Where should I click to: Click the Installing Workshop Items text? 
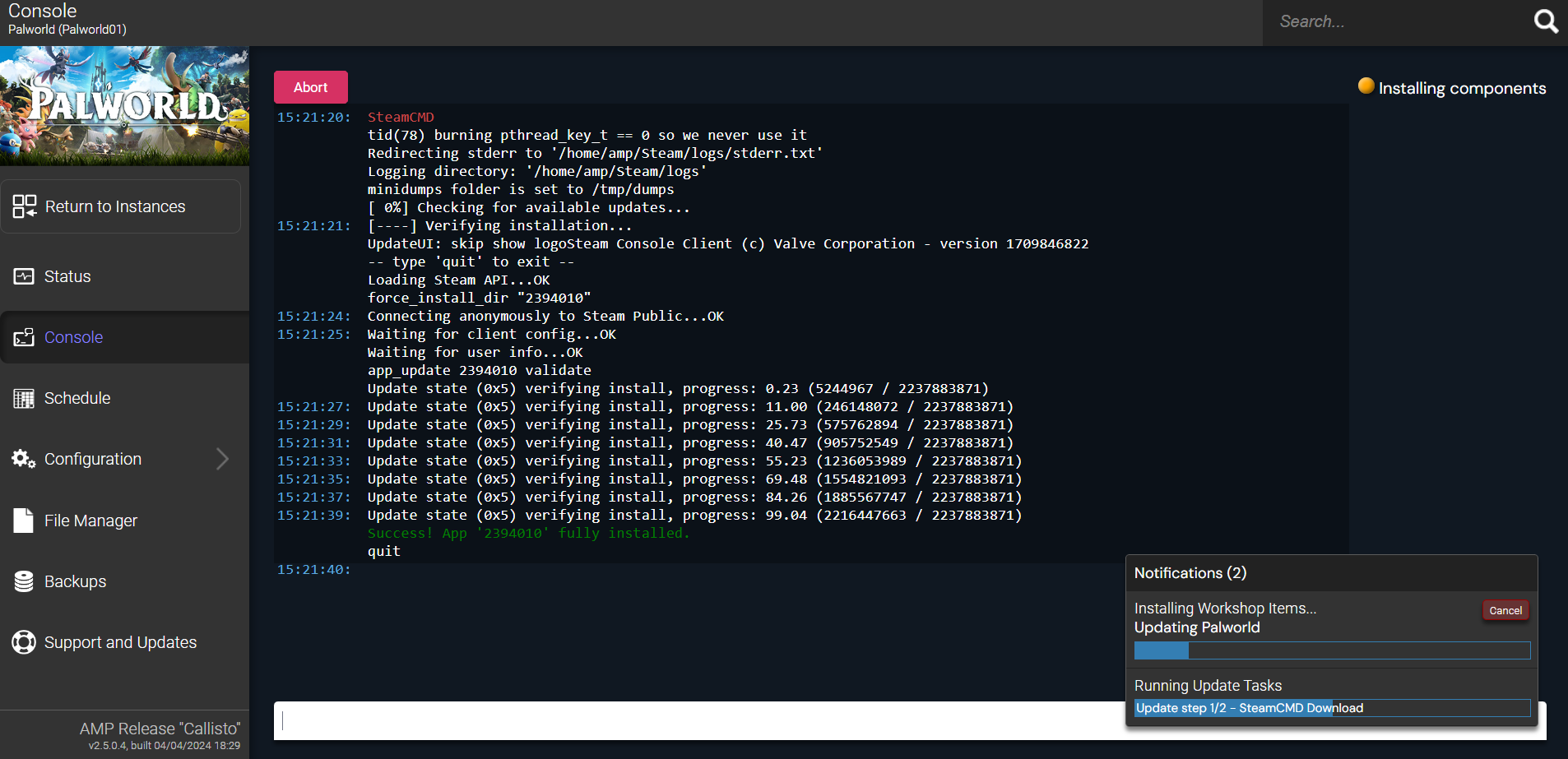(x=1225, y=609)
